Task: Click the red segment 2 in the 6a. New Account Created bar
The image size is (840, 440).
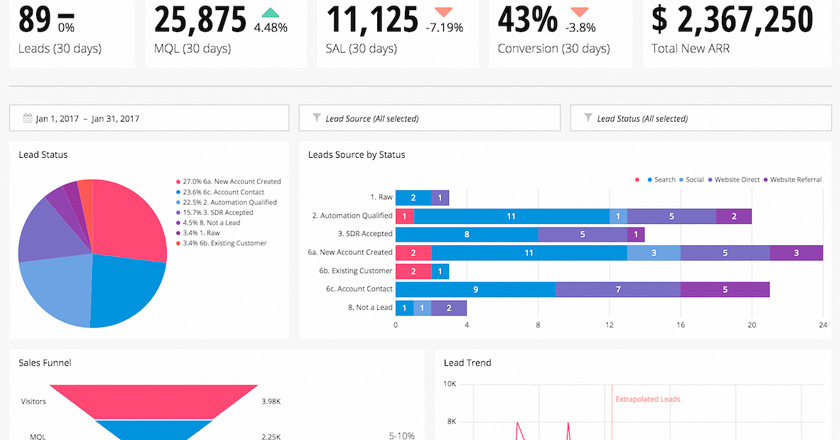Action: coord(414,253)
